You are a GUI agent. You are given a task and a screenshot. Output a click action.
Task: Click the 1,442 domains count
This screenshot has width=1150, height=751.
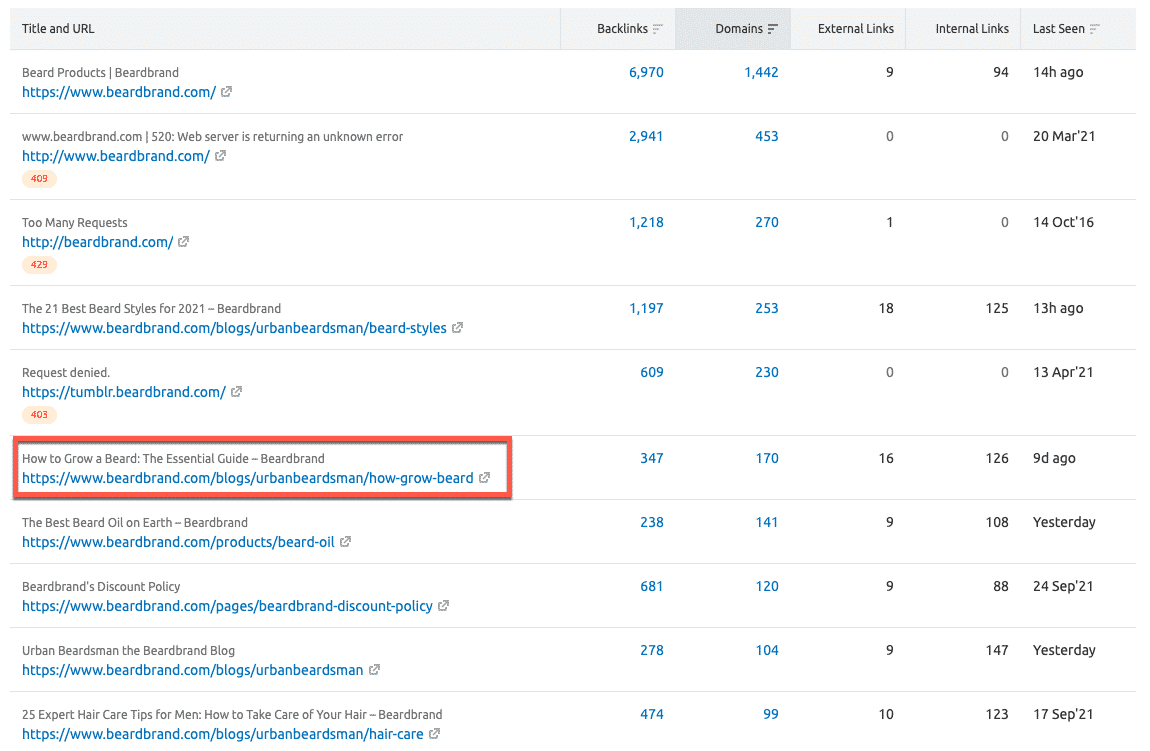pyautogui.click(x=761, y=72)
